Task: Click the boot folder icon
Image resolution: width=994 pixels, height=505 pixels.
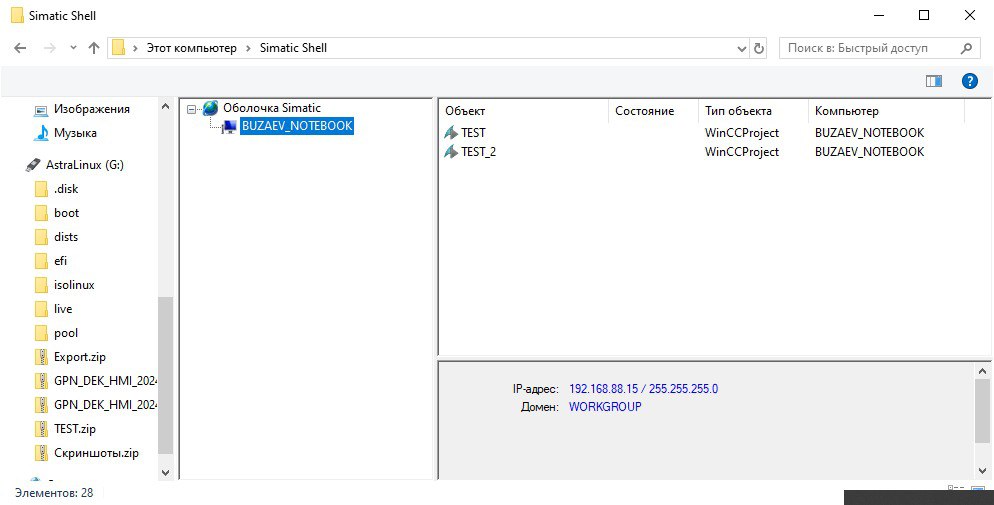Action: pos(41,213)
